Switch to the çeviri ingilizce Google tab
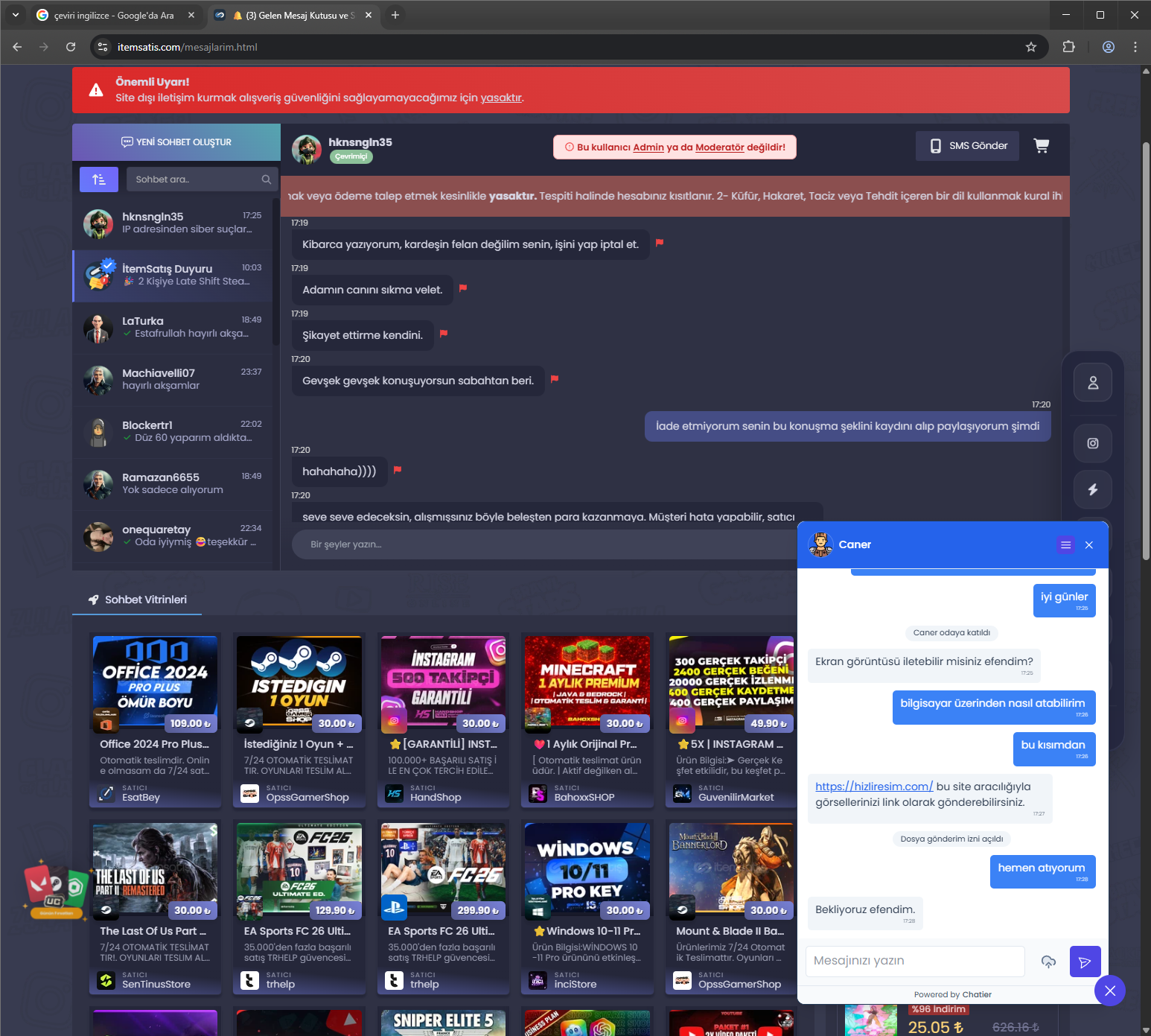Viewport: 1151px width, 1036px height. [115, 15]
